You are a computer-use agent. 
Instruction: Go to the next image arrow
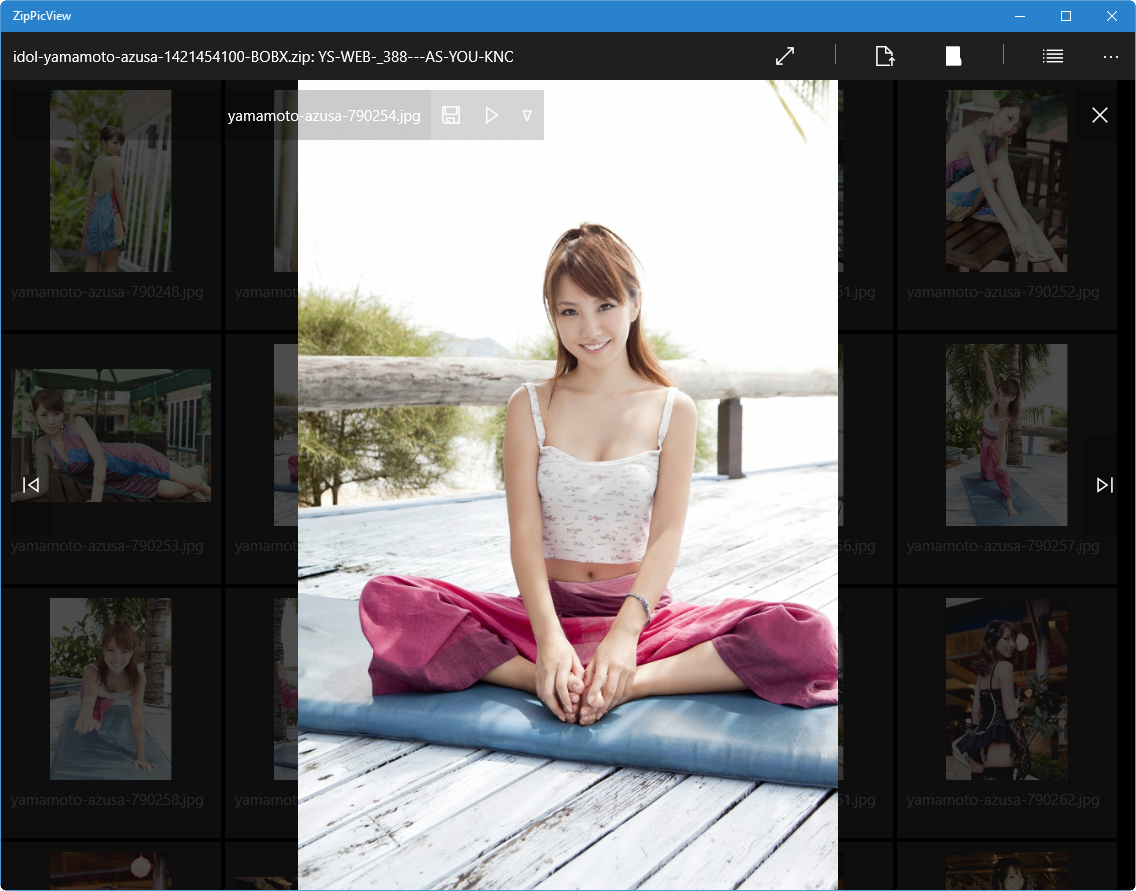click(x=1105, y=485)
